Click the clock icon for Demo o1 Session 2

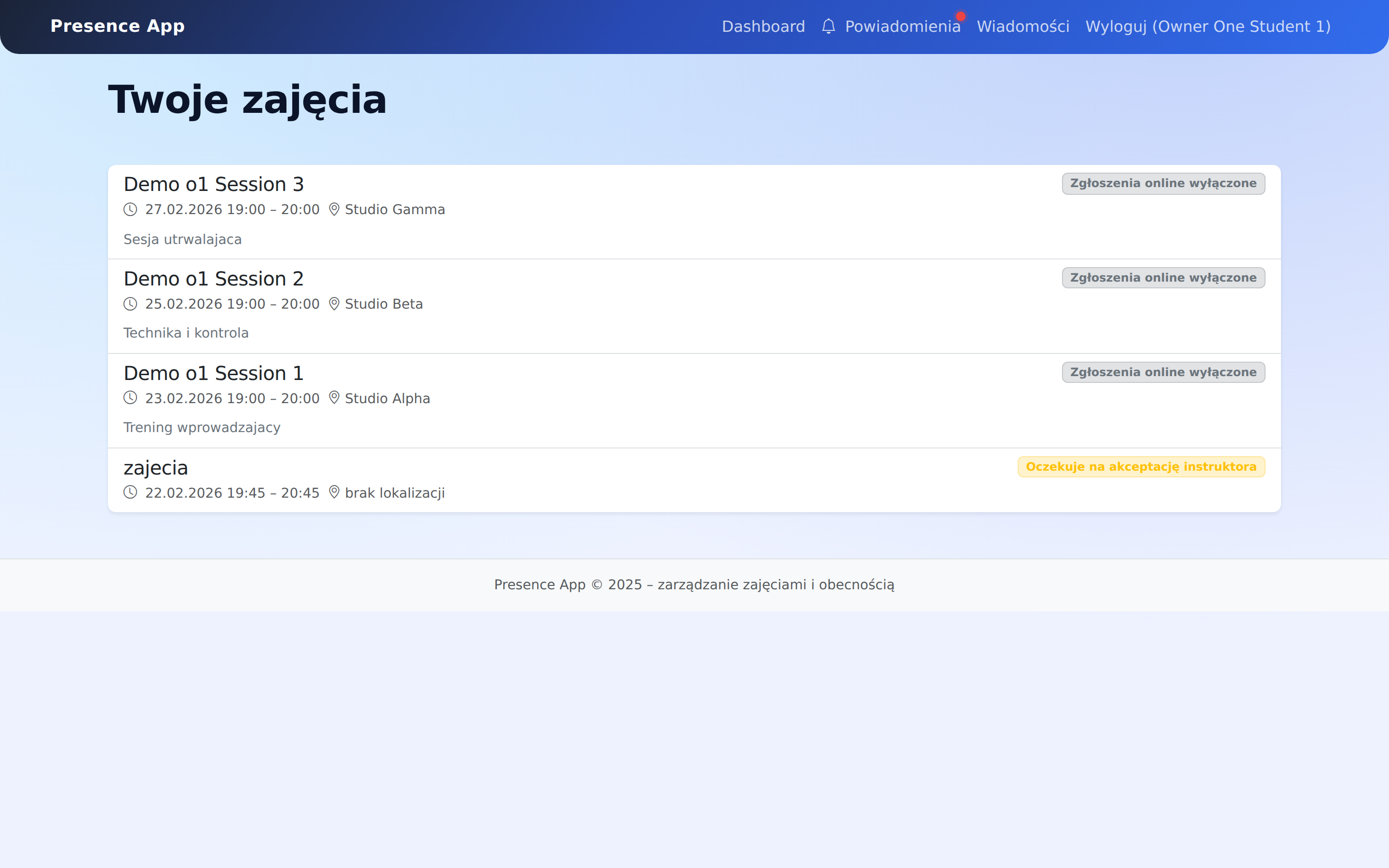(x=130, y=304)
